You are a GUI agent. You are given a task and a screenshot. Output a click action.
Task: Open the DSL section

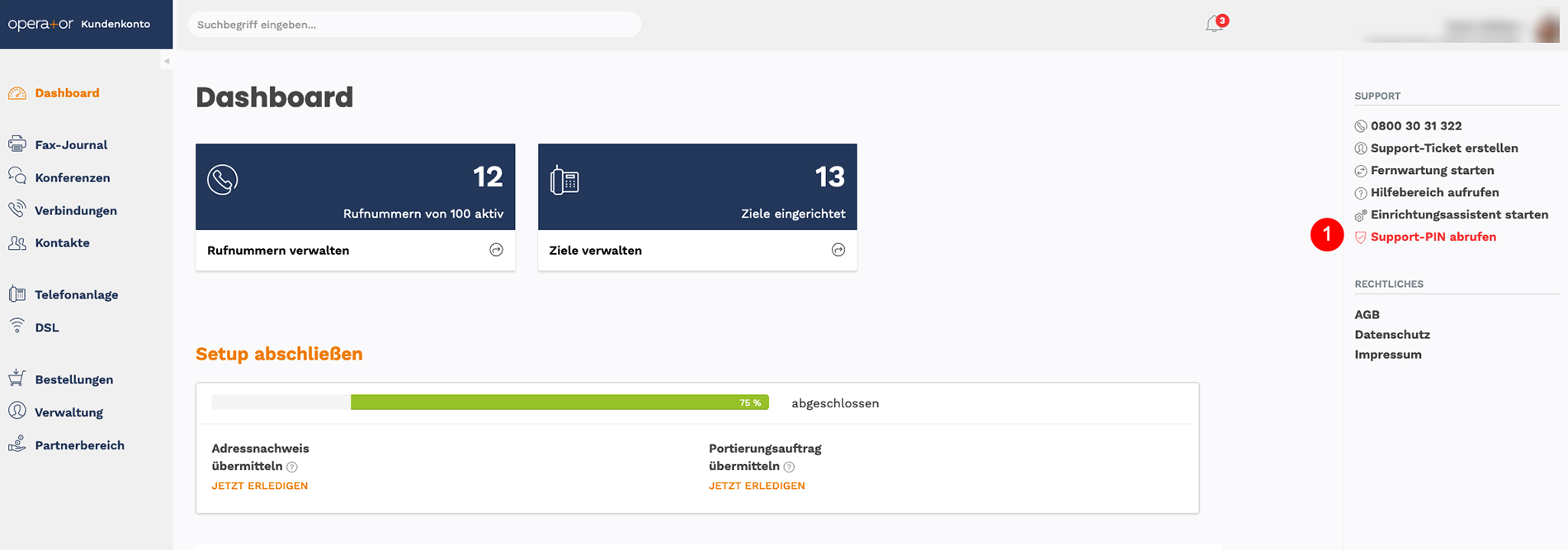(47, 327)
